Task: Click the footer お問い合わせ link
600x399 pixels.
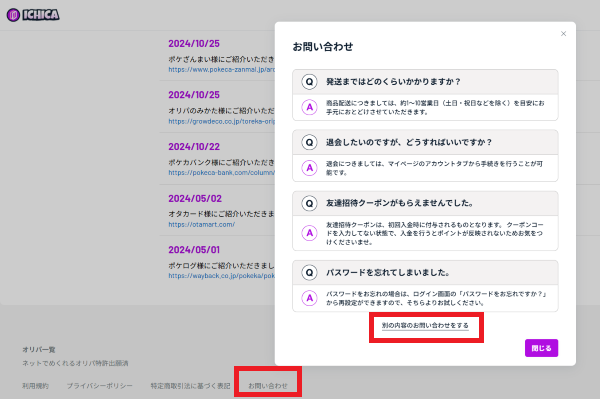Action: [268, 386]
